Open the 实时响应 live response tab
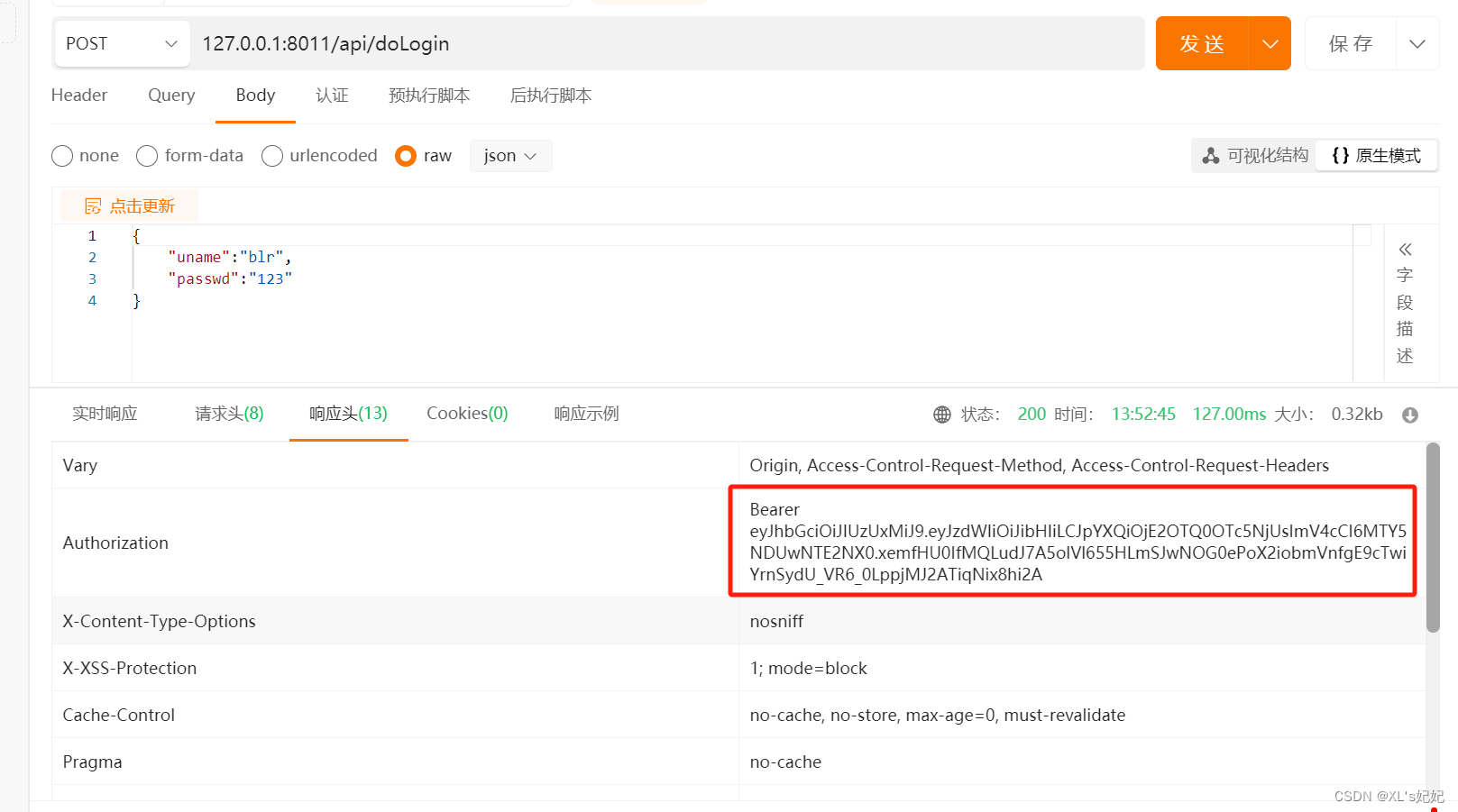The height and width of the screenshot is (812, 1458). click(x=105, y=414)
